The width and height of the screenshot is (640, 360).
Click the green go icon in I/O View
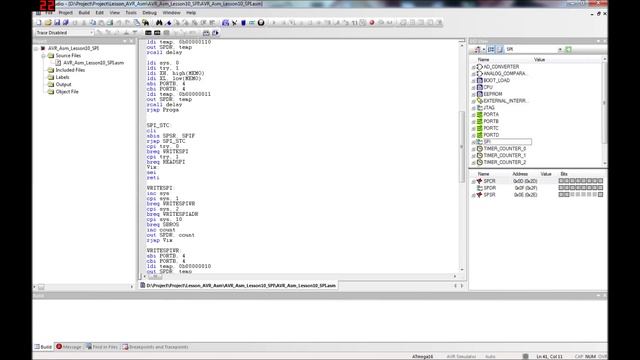(x=568, y=49)
